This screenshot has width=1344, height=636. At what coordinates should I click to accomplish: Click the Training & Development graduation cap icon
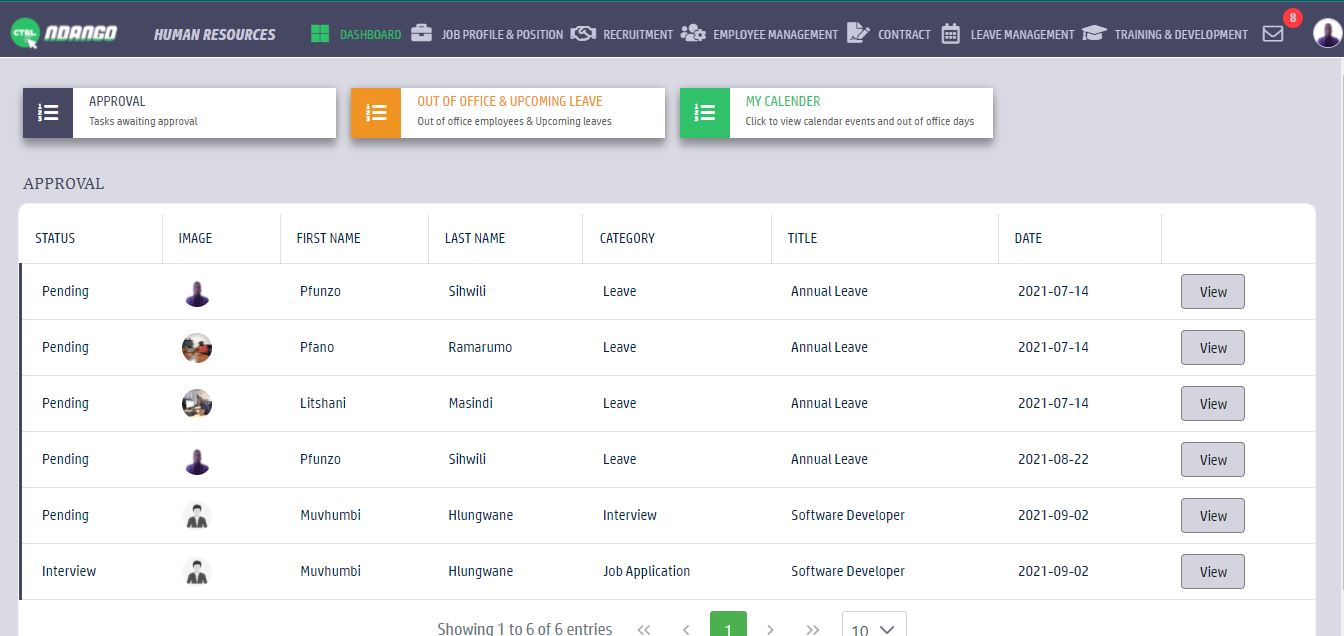tap(1094, 34)
